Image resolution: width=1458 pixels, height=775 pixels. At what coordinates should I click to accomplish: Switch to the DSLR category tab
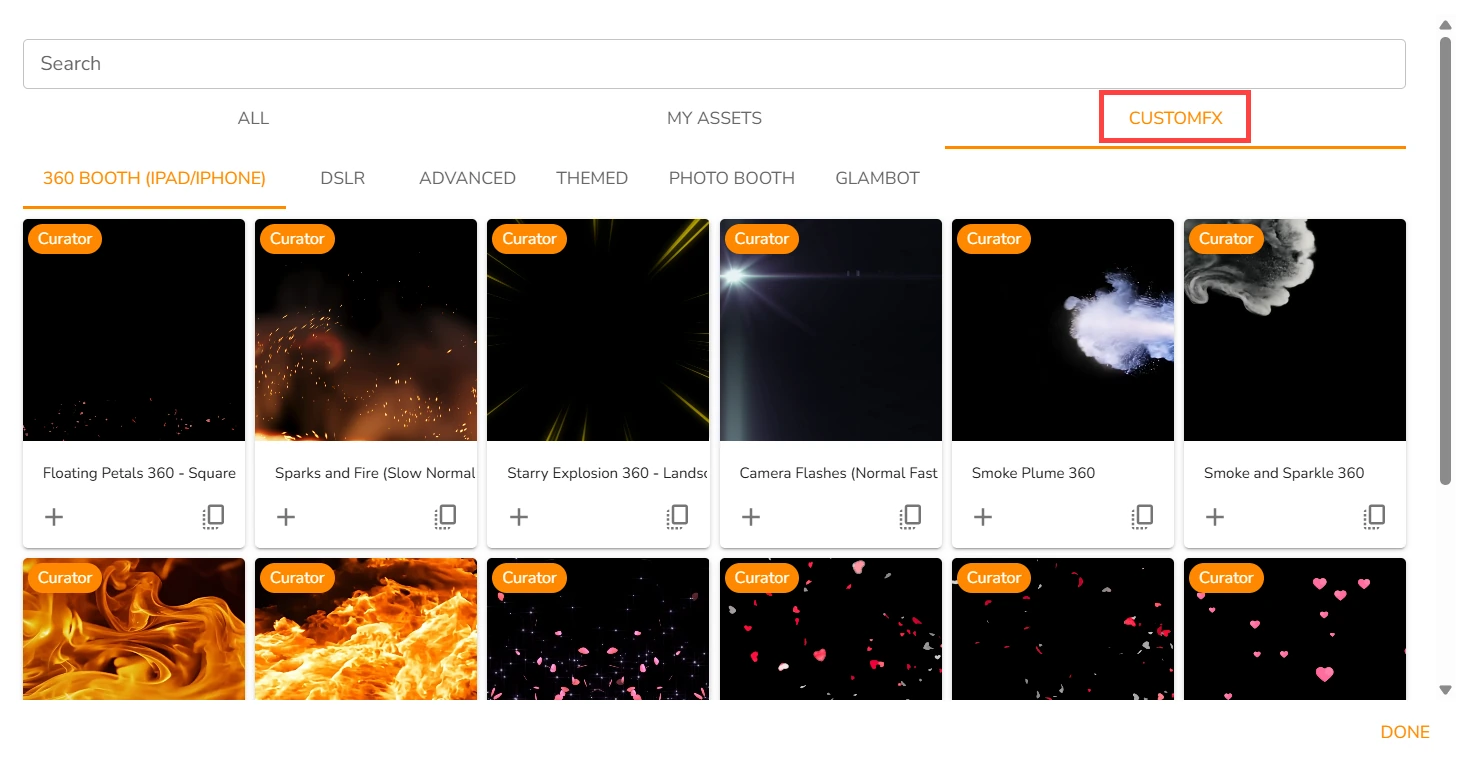342,179
